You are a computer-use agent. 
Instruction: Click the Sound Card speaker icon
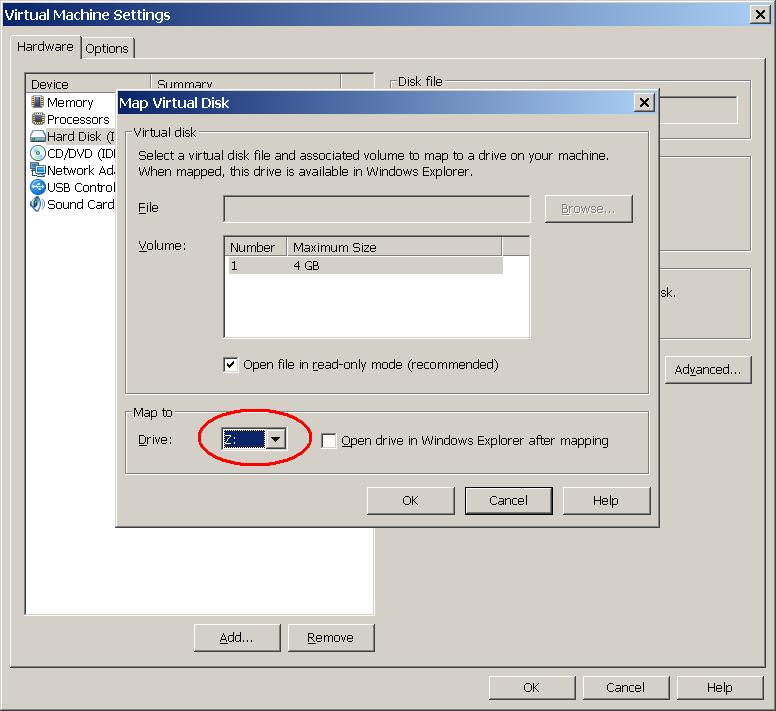[x=38, y=204]
